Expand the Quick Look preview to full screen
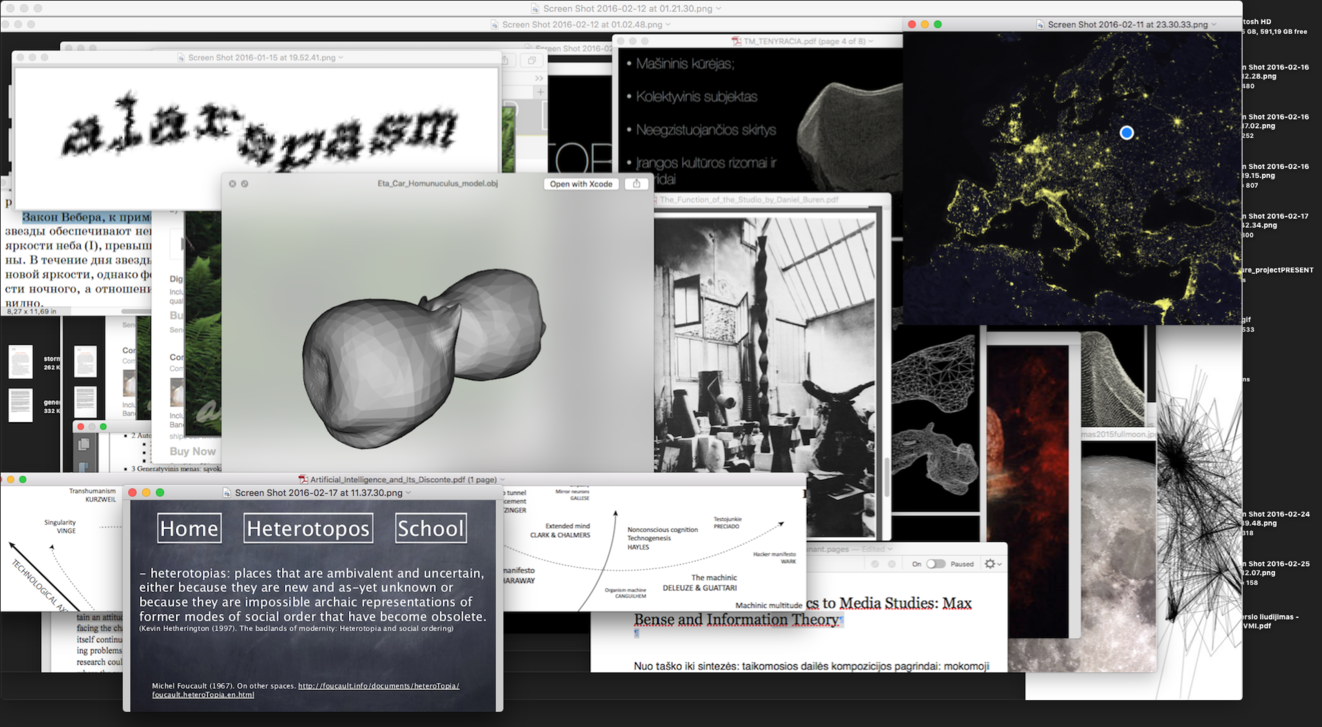This screenshot has width=1322, height=727. point(245,184)
